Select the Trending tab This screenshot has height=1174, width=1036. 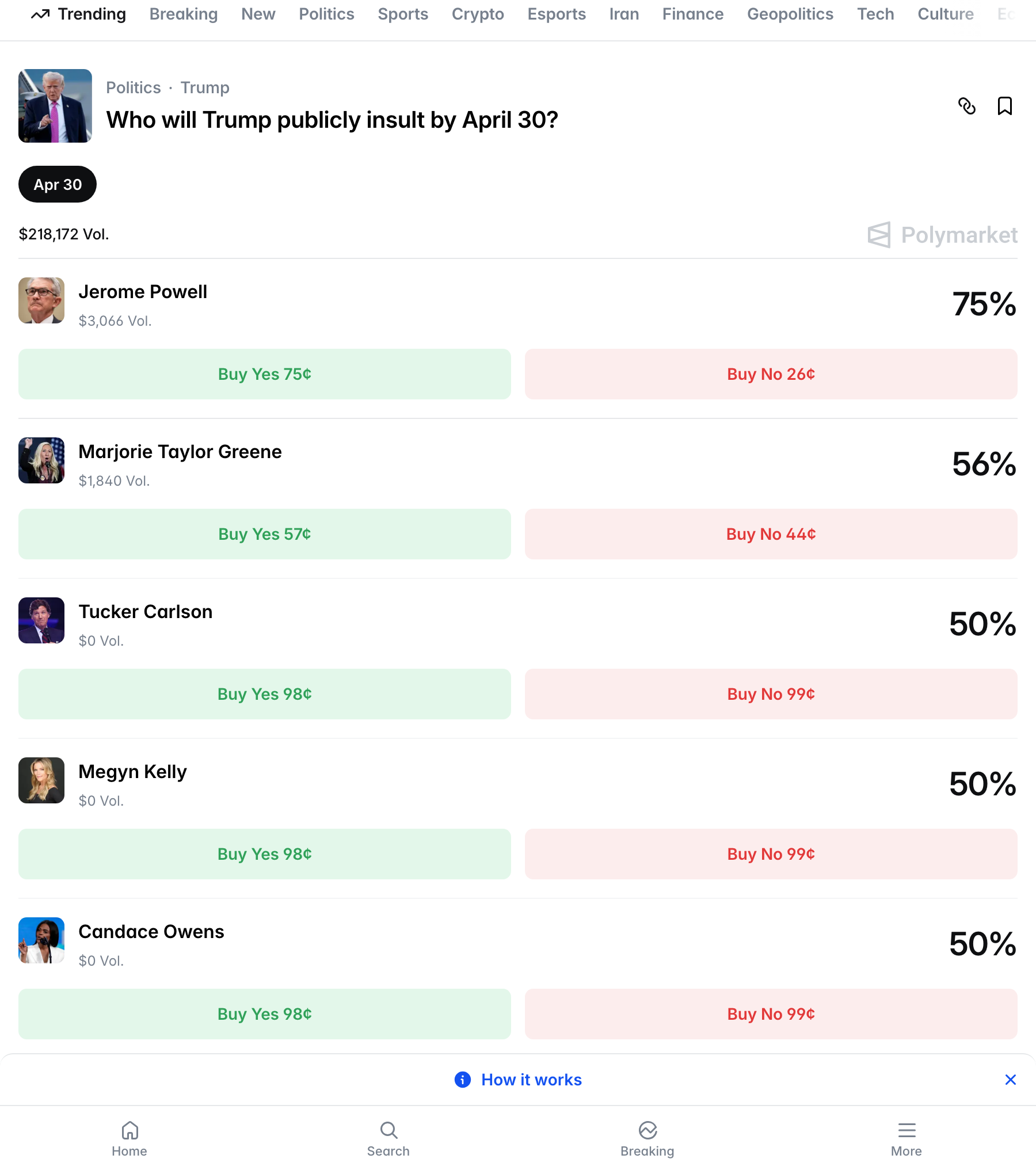79,14
